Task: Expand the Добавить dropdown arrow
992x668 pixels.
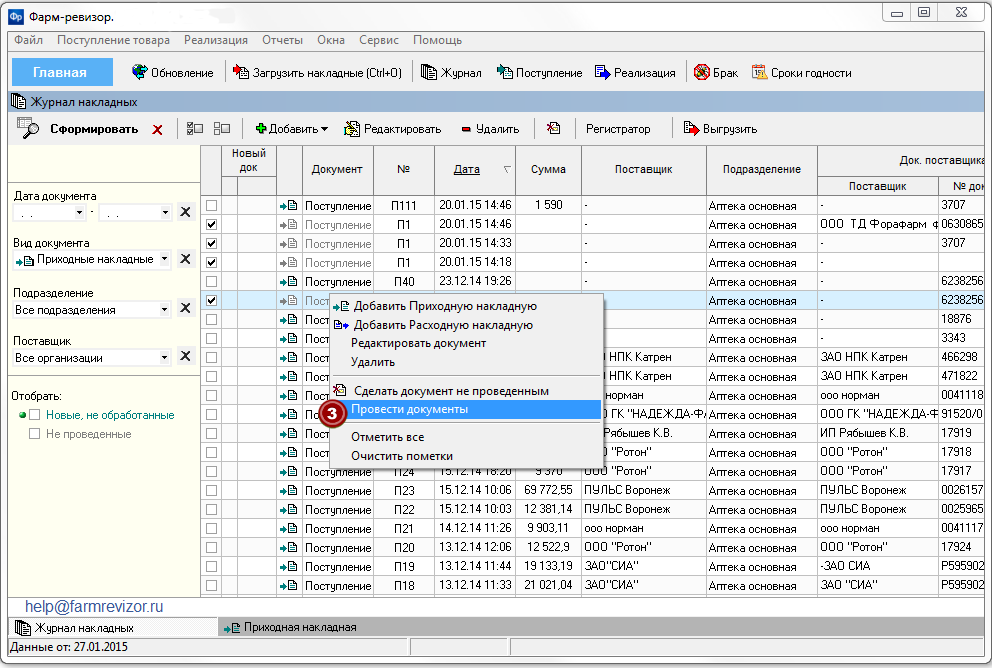Action: (x=325, y=129)
